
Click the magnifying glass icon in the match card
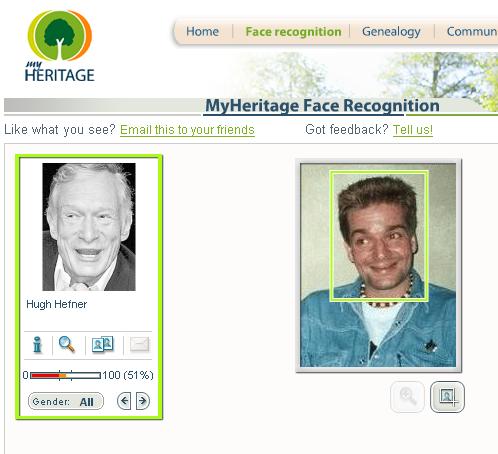click(x=67, y=344)
